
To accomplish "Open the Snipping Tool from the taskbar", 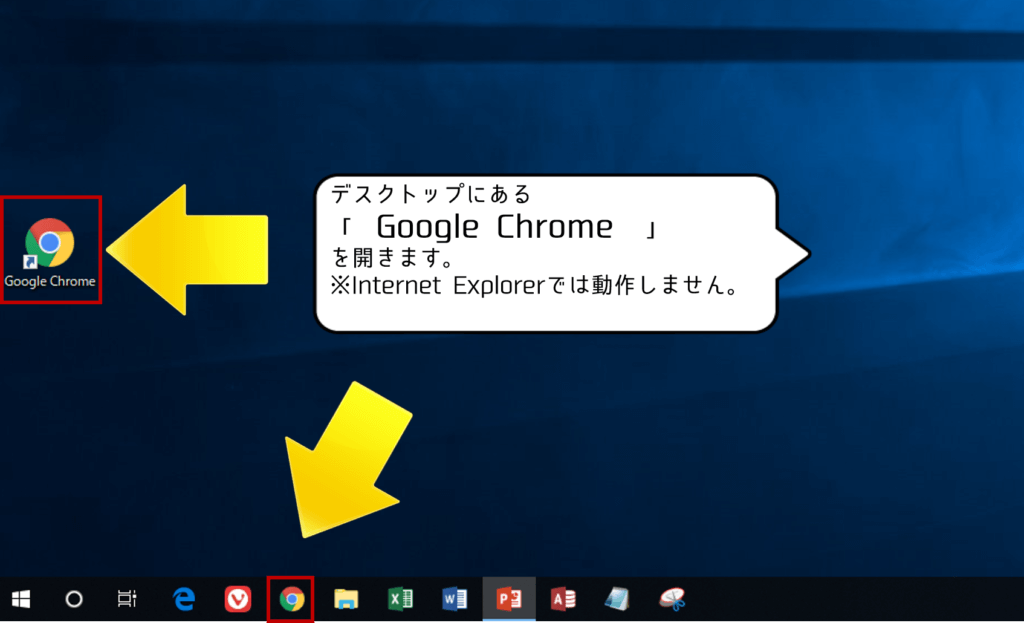I will tap(672, 599).
